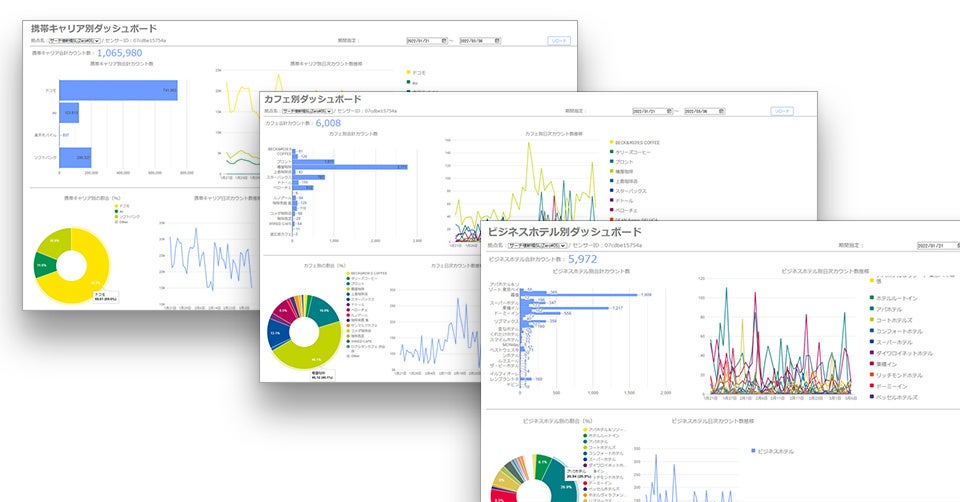Toggle コートホテルズ legend entry
Image resolution: width=960 pixels, height=502 pixels.
point(891,321)
